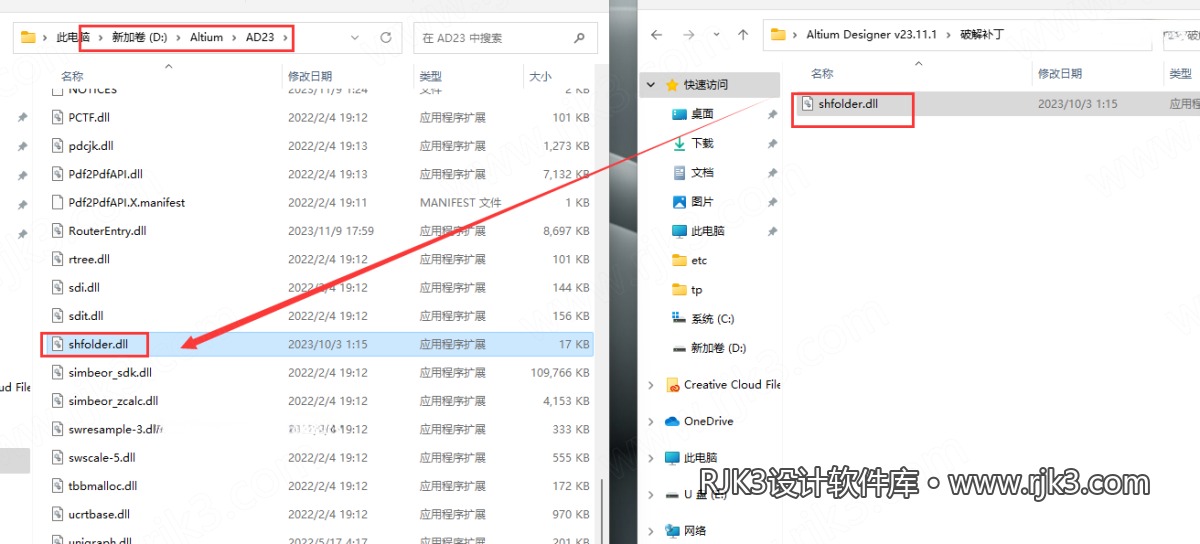The width and height of the screenshot is (1200, 544).
Task: Click the folder icon in 破解补丁 address bar
Action: tap(778, 34)
